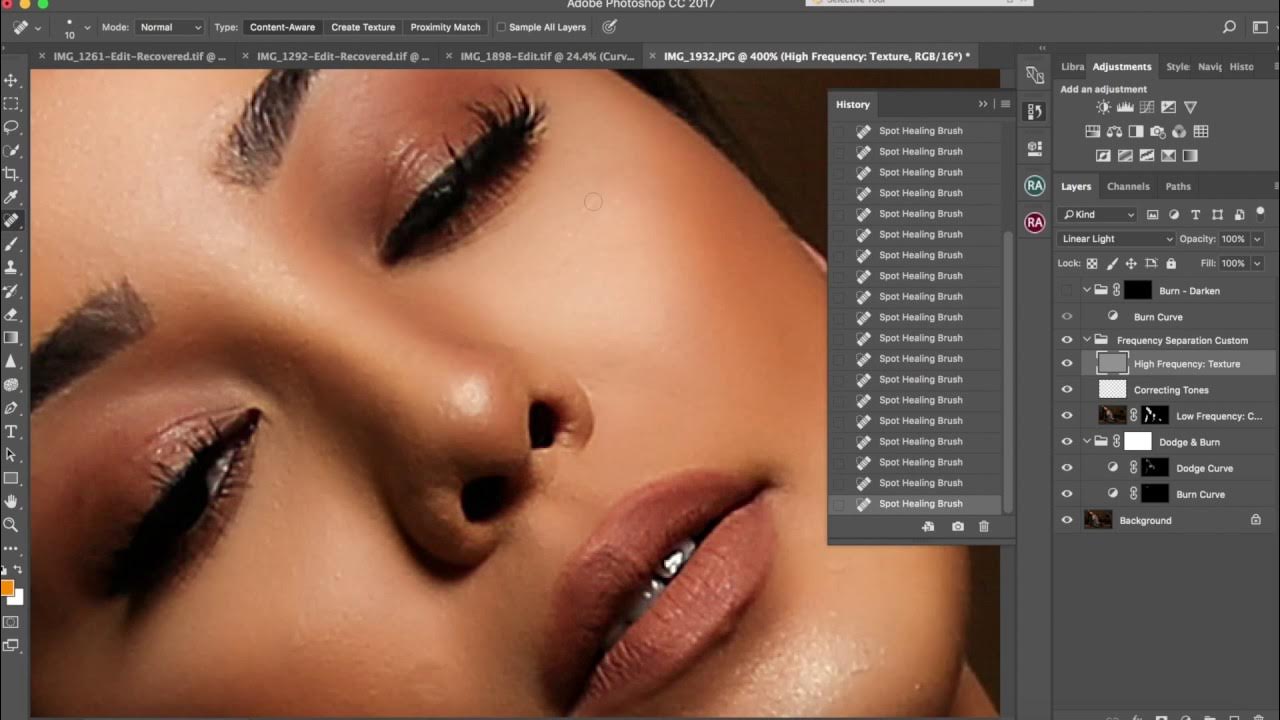This screenshot has width=1280, height=720.
Task: Open the Styles panel tab
Action: click(x=1178, y=67)
